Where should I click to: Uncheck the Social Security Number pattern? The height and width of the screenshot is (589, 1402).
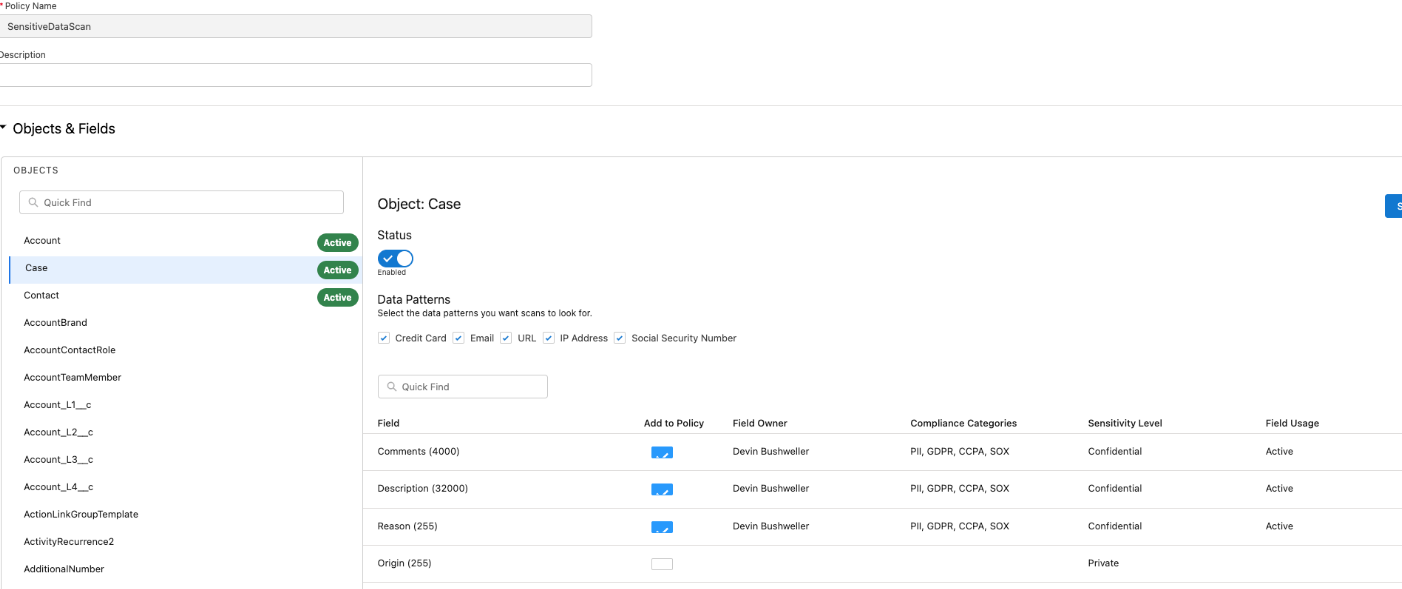pos(620,338)
